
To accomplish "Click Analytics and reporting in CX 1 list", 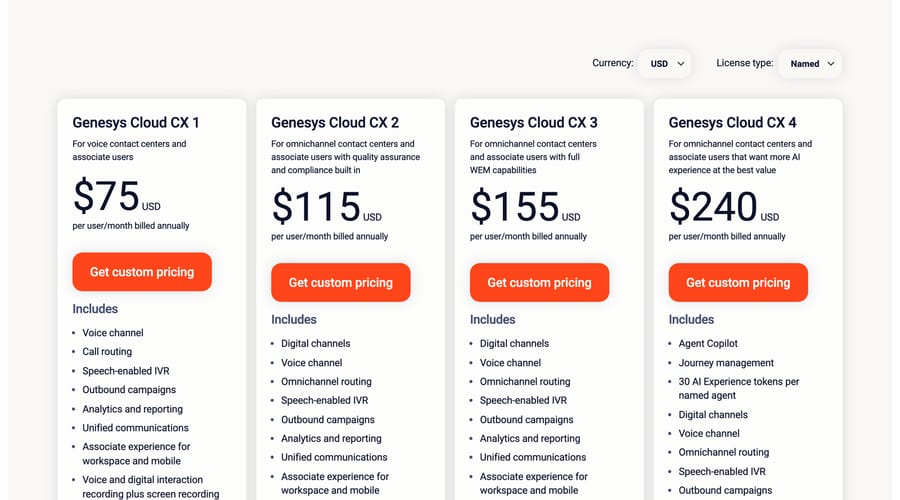I will pyautogui.click(x=132, y=409).
